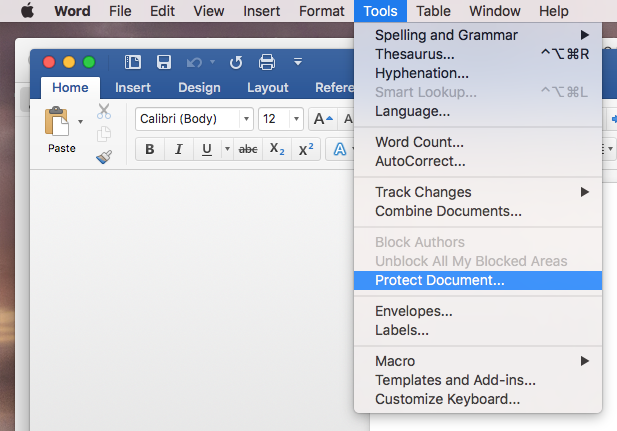Image resolution: width=617 pixels, height=431 pixels.
Task: Switch to the Insert ribbon tab
Action: point(133,87)
